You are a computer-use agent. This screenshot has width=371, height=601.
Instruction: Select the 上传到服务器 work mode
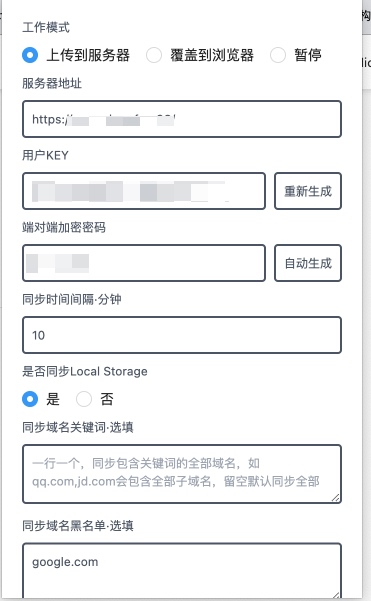(x=30, y=55)
